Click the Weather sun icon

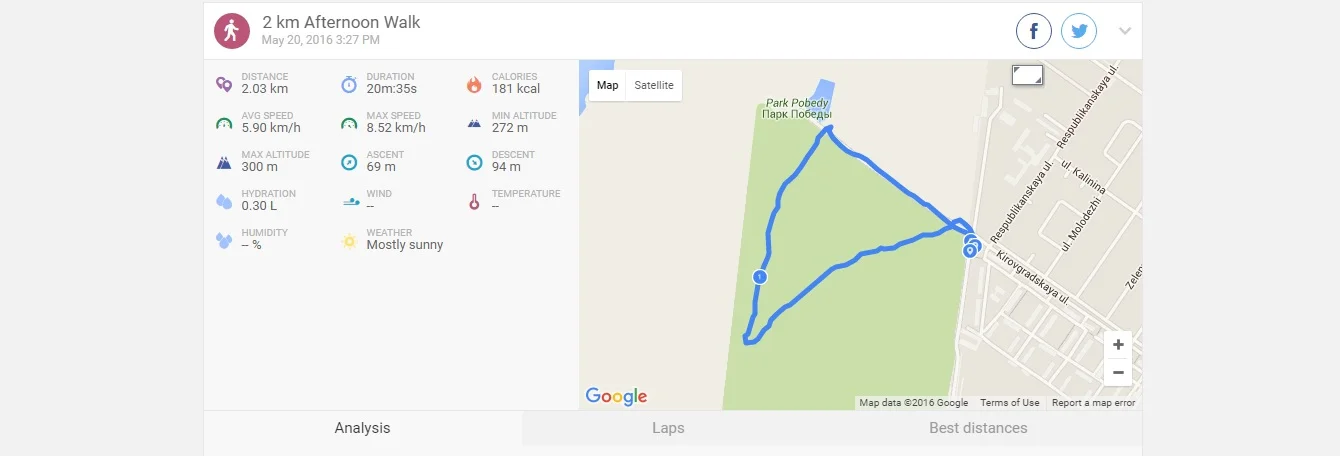[349, 240]
